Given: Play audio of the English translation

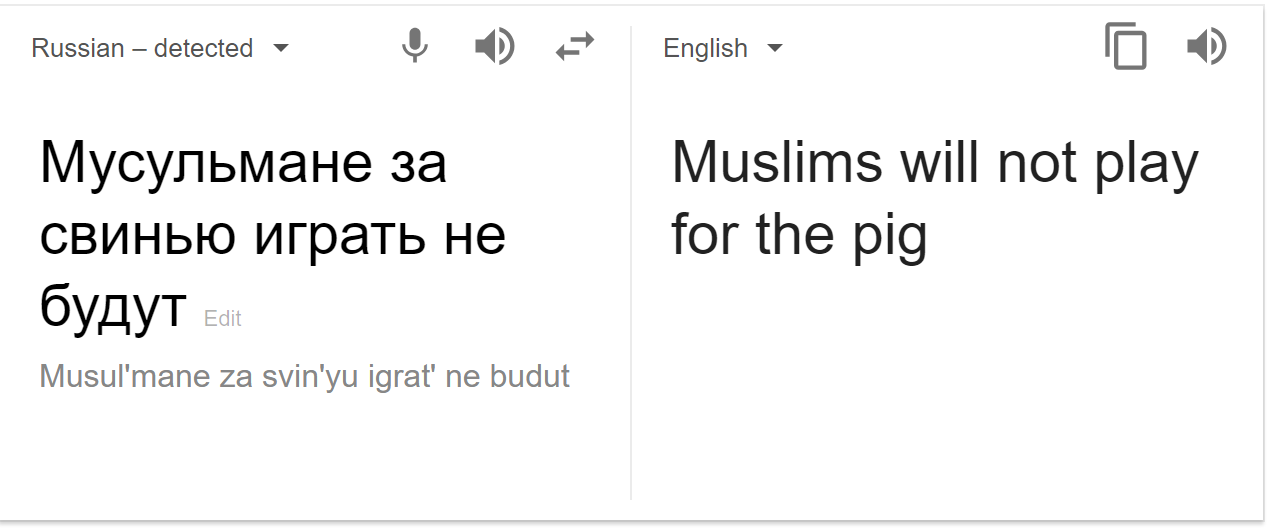Looking at the screenshot, I should click(x=1206, y=46).
